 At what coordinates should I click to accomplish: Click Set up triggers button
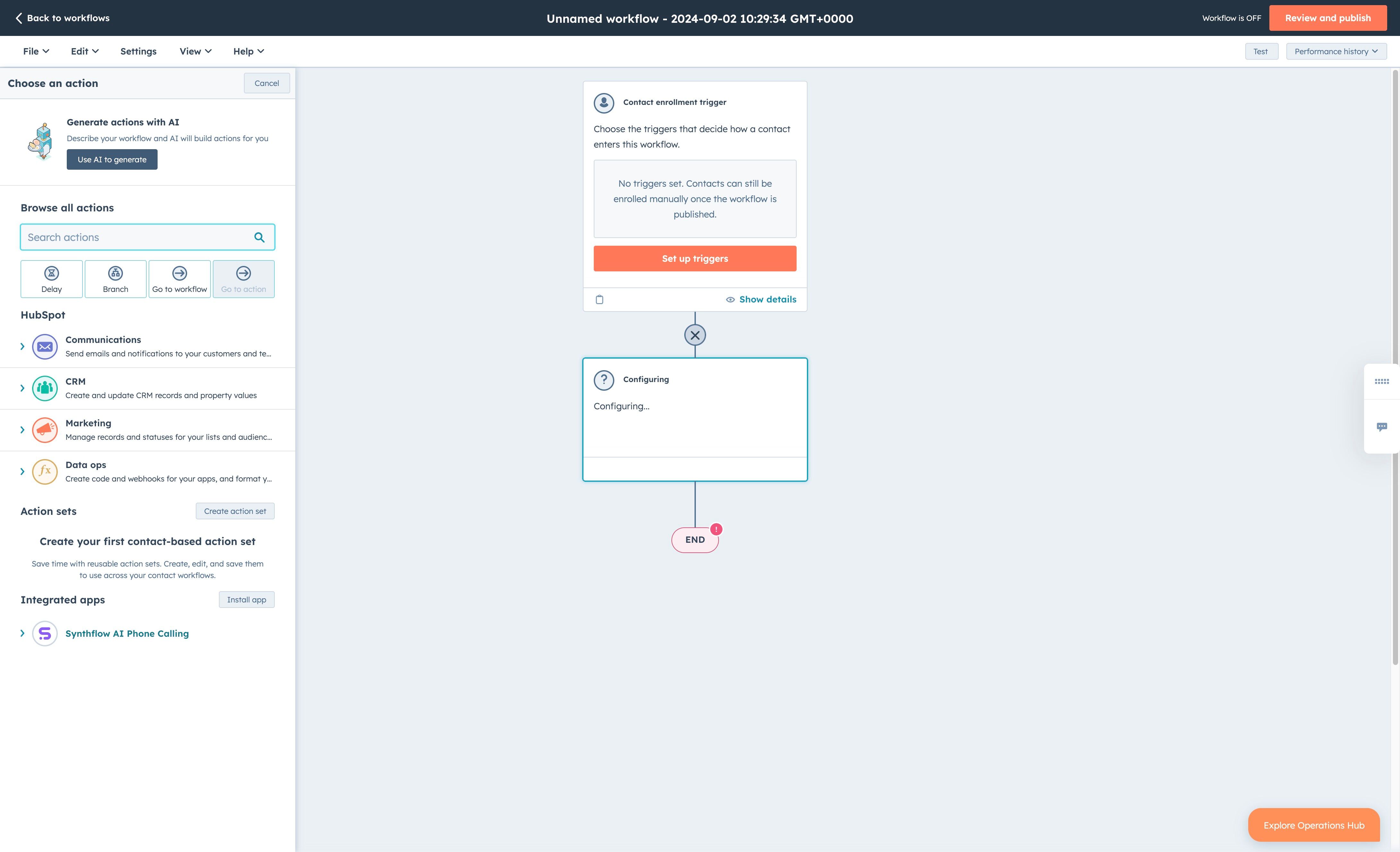click(x=694, y=259)
